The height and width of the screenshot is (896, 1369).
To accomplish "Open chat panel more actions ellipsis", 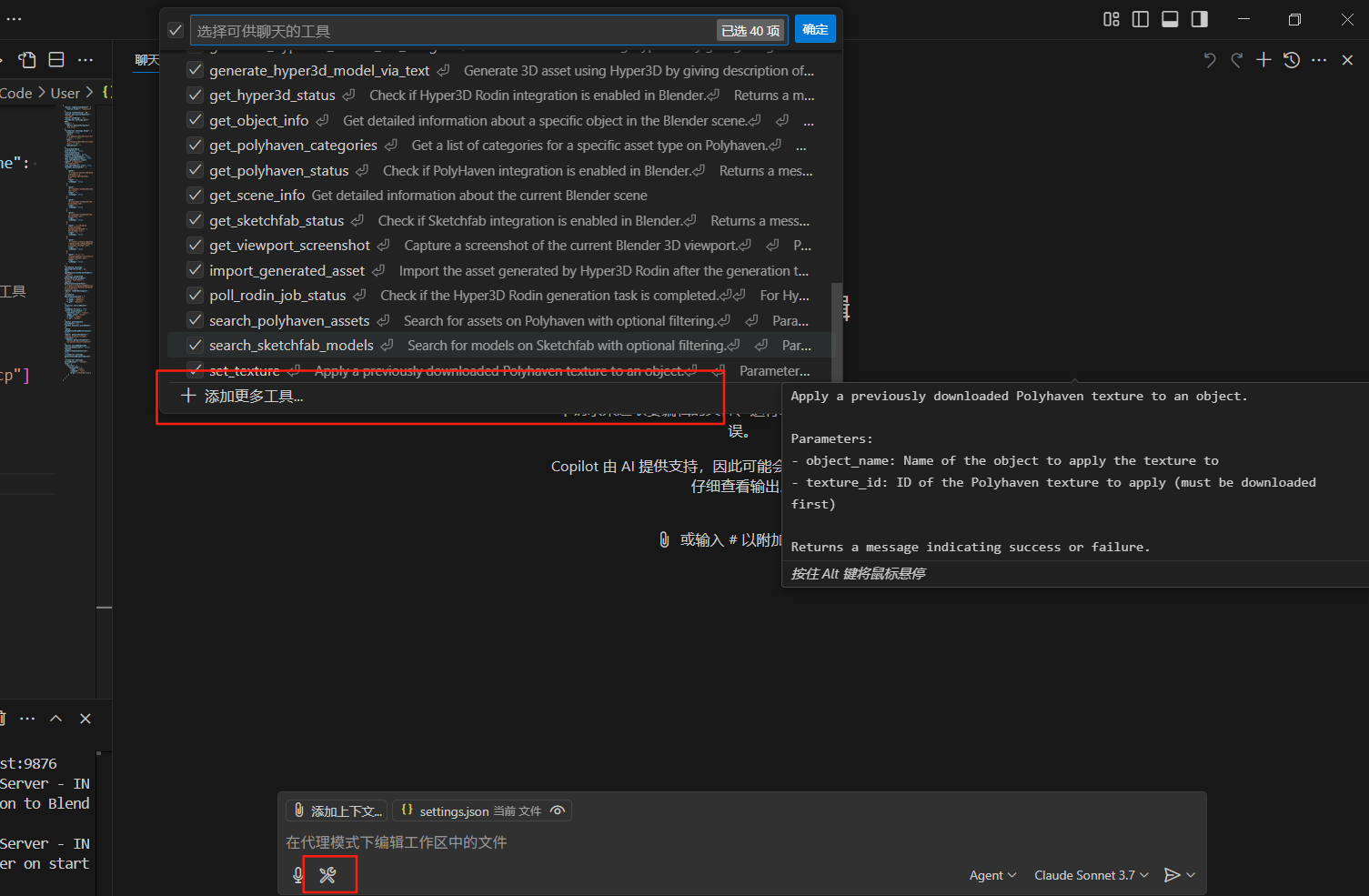I will [1319, 60].
